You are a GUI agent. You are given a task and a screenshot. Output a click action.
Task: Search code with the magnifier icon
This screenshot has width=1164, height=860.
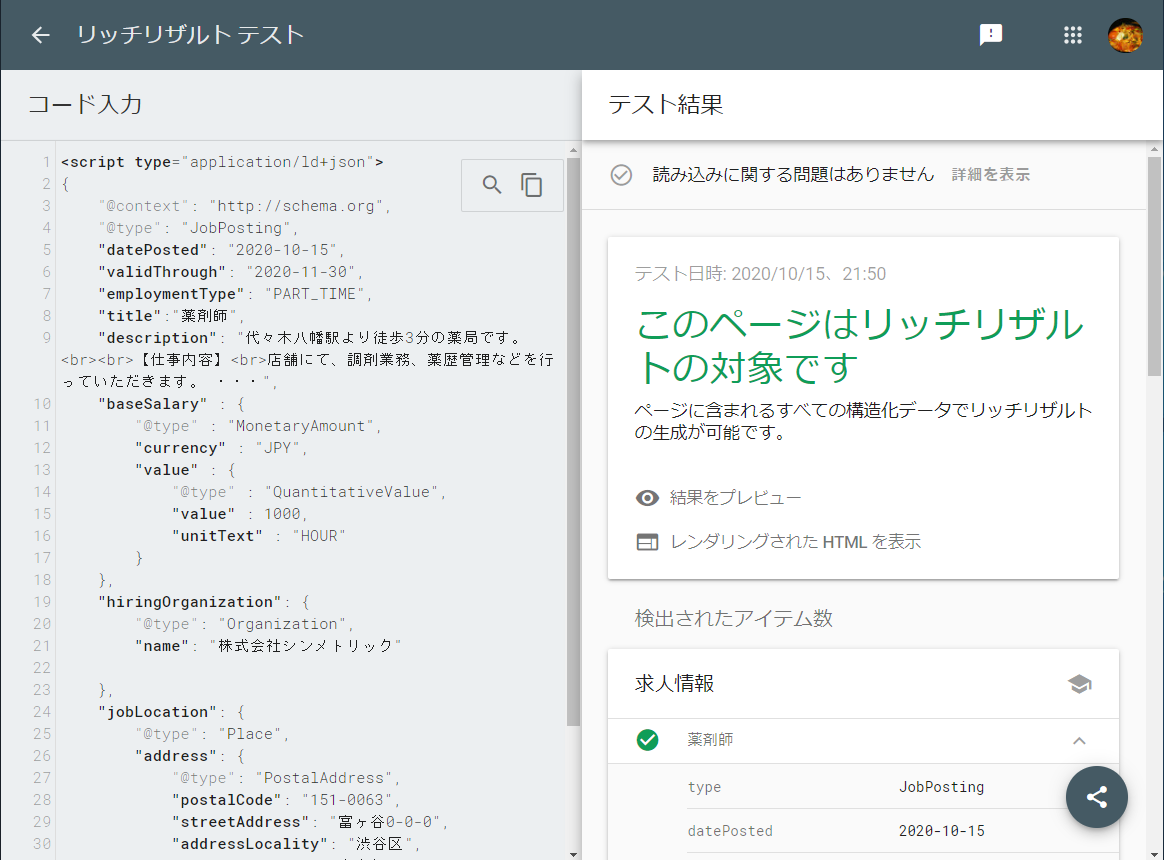point(492,185)
